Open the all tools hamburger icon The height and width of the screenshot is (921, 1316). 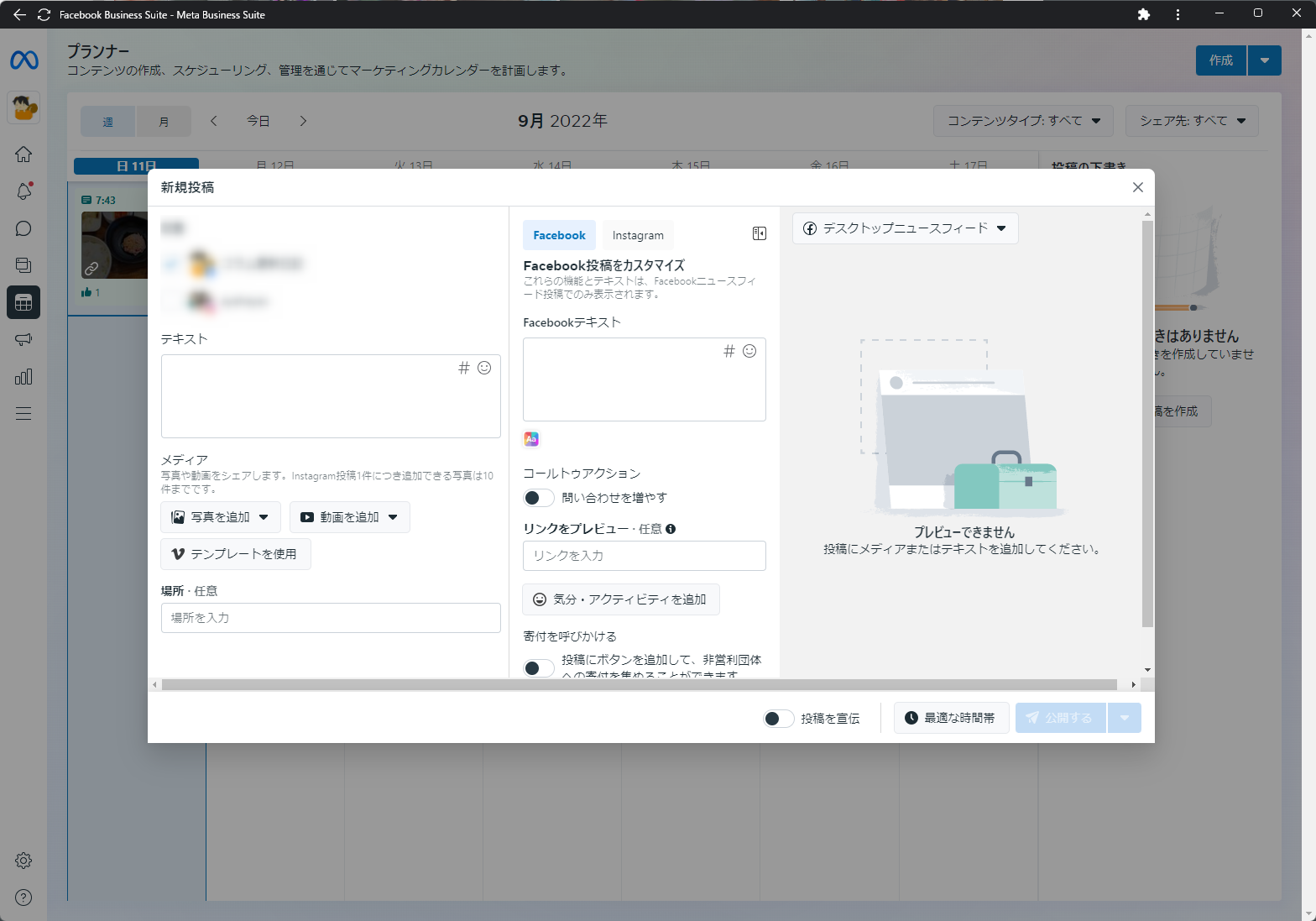23,413
